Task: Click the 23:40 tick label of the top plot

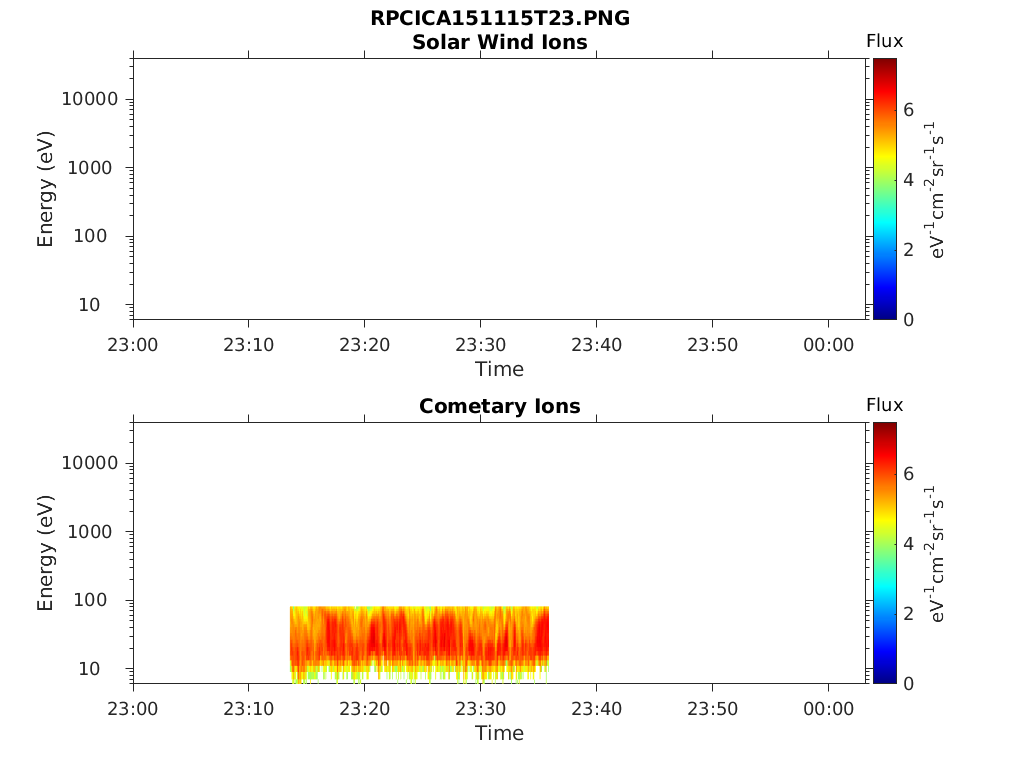Action: click(596, 345)
